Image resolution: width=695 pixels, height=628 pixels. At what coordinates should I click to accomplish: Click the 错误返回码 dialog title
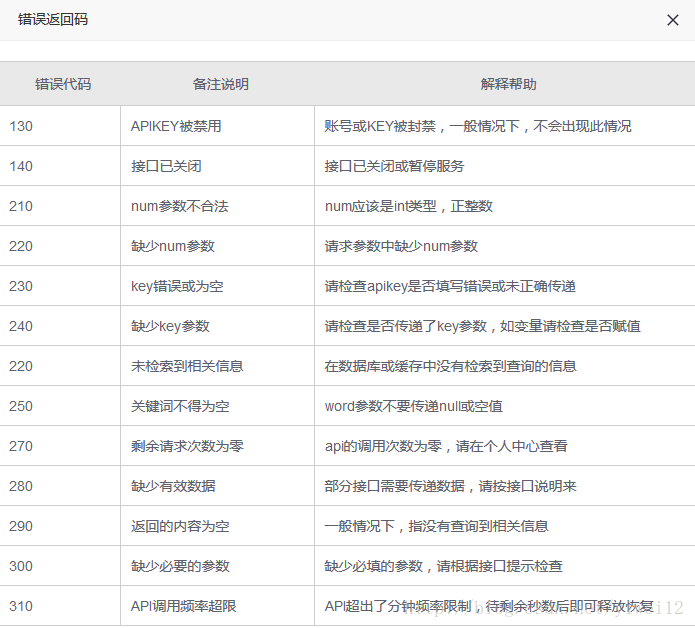tap(53, 20)
